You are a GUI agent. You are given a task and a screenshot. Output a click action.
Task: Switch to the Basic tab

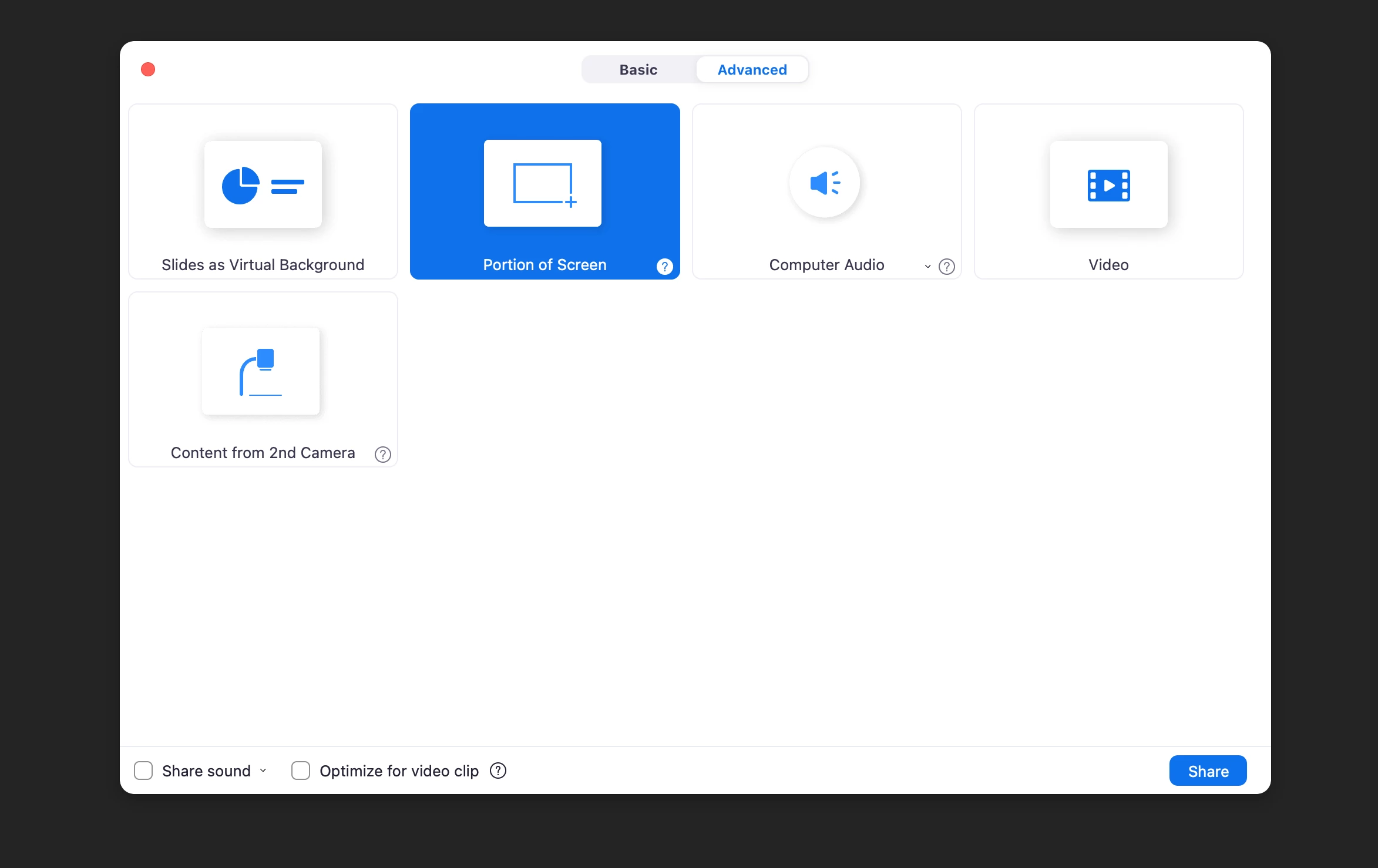click(638, 70)
